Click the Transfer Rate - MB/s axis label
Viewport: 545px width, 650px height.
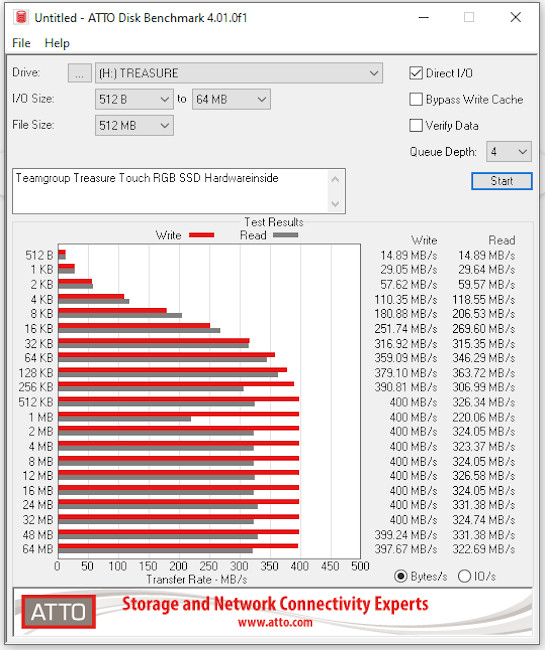point(197,580)
